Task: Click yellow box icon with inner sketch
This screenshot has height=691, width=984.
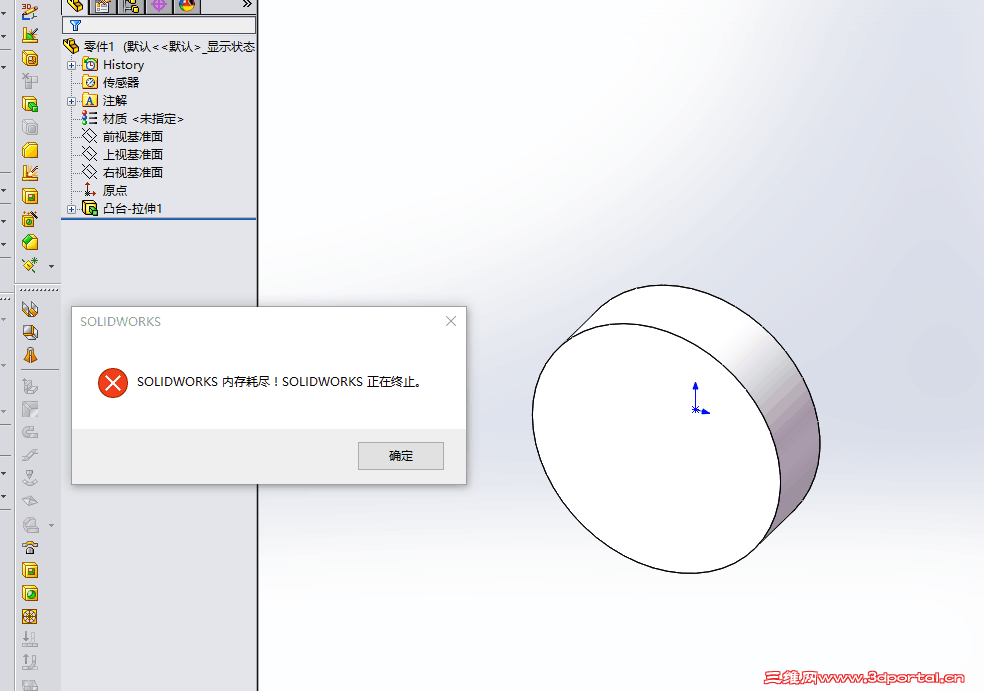Action: [29, 58]
